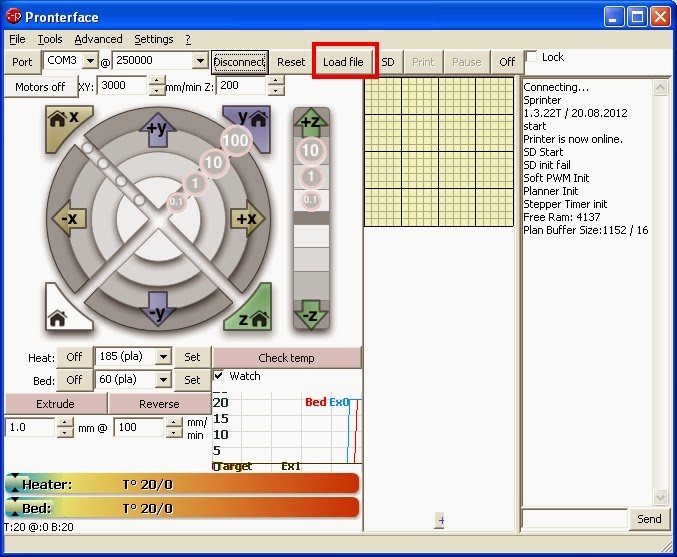This screenshot has width=677, height=557.
Task: Open the COM3 port dropdown
Action: (x=90, y=60)
